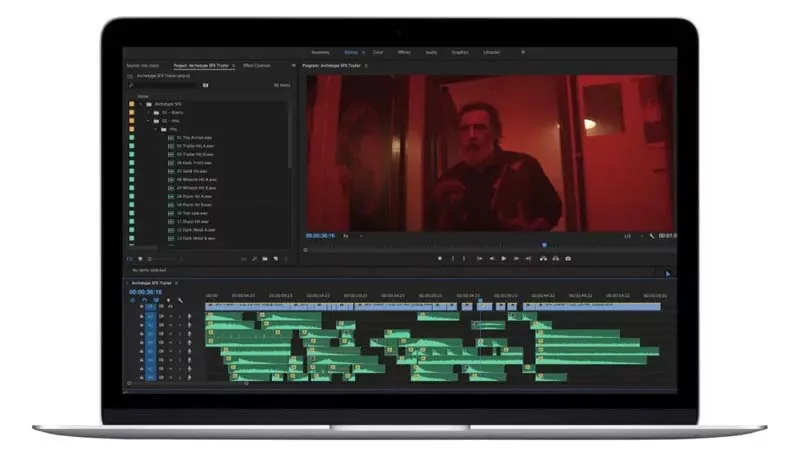Open the workspace overflow menu
This screenshot has height=457, width=800.
tap(523, 52)
